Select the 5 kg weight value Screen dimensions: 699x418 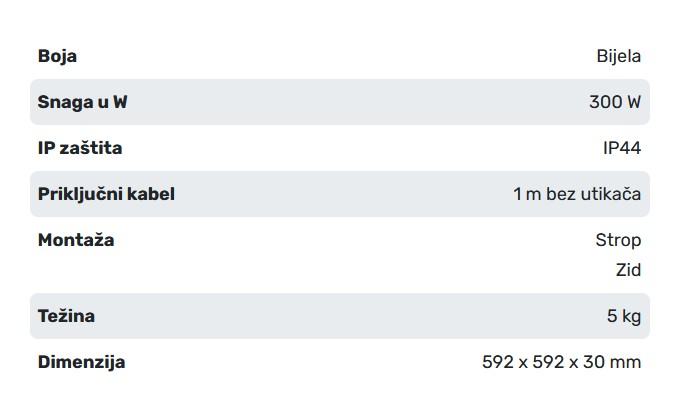point(623,316)
